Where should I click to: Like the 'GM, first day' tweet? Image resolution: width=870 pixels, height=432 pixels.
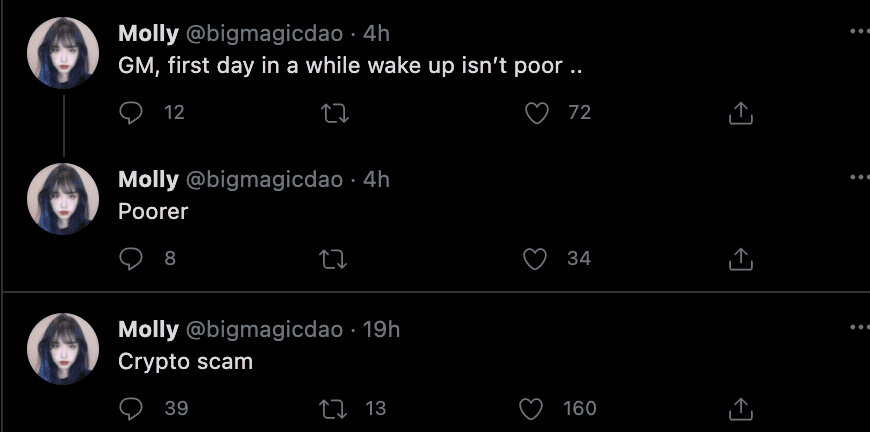click(537, 113)
